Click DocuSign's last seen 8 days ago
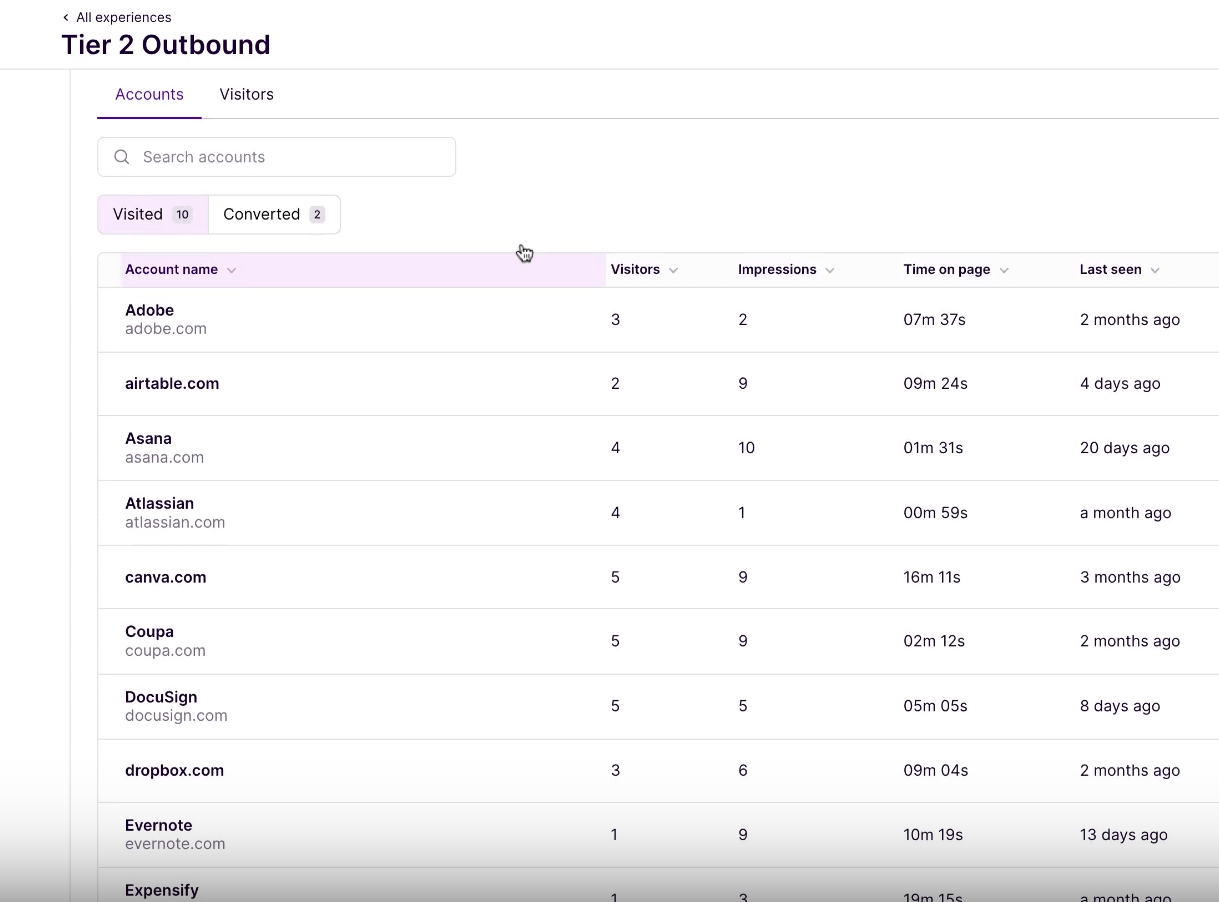Screen dimensions: 1219x902 point(1120,706)
